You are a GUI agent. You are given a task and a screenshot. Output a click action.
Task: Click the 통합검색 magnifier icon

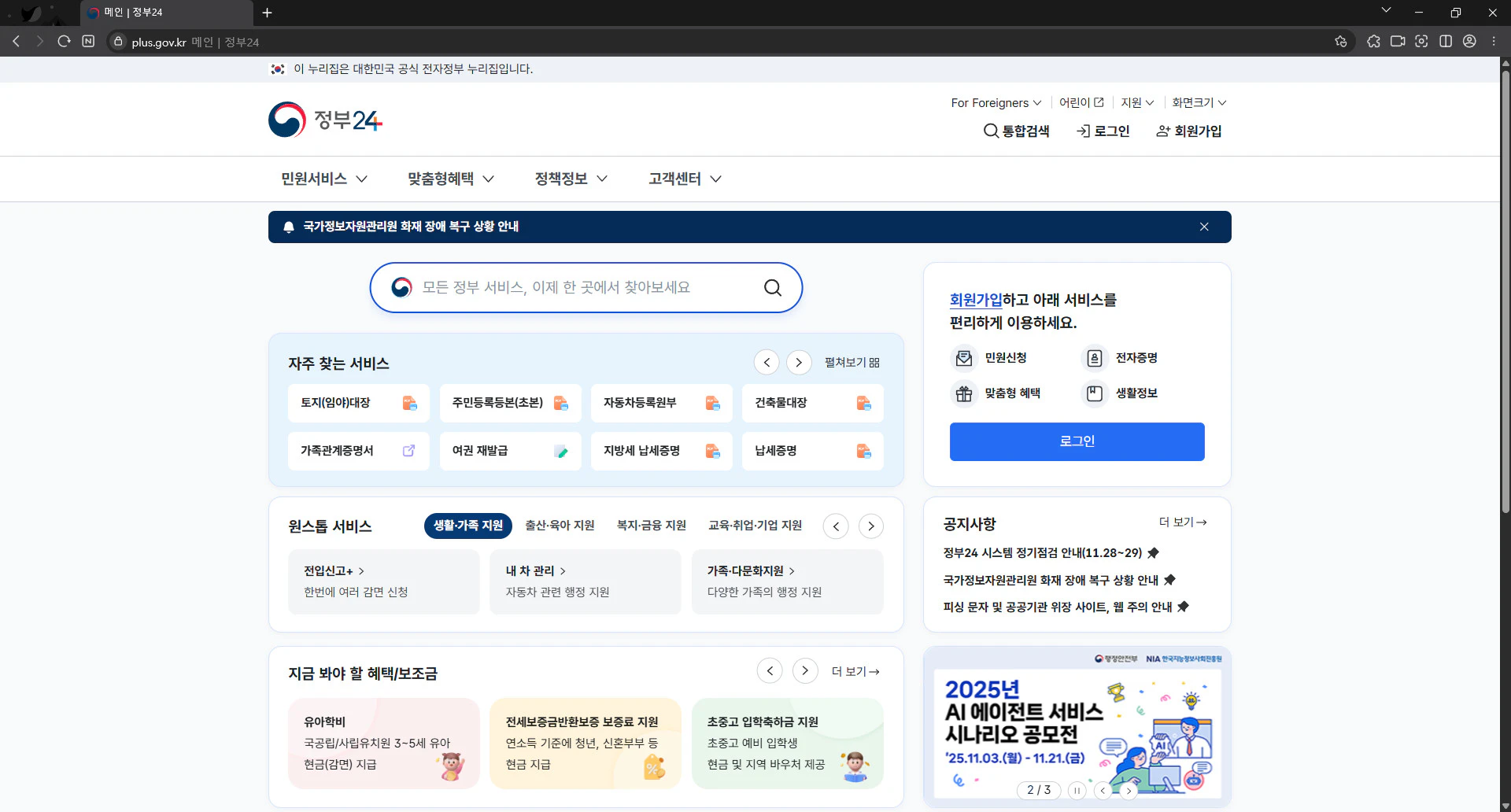click(x=992, y=131)
